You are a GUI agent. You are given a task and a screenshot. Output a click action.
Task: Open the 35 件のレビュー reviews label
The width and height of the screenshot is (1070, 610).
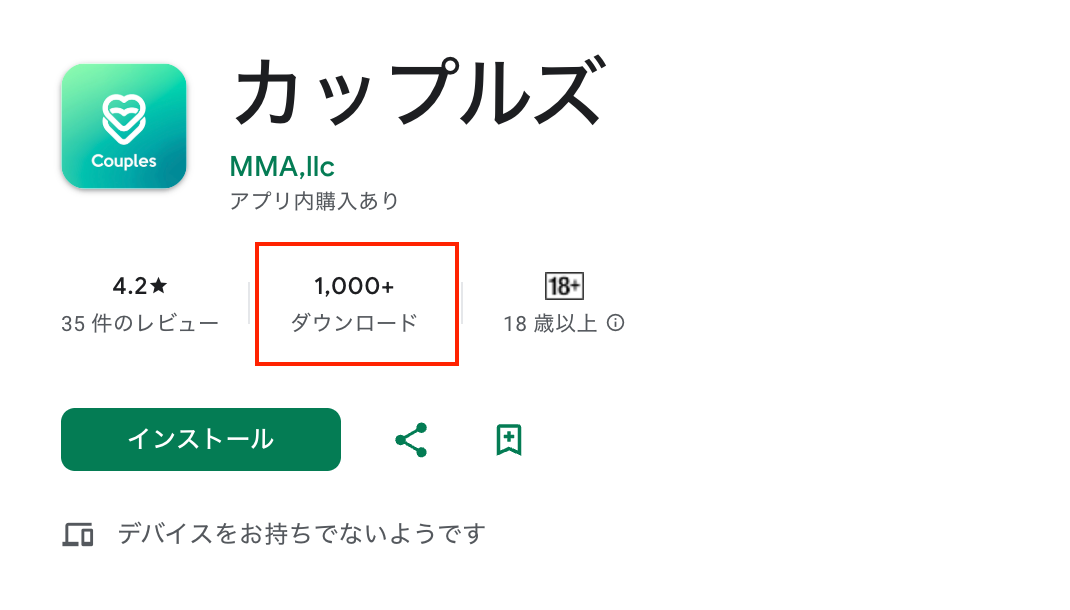coord(140,324)
